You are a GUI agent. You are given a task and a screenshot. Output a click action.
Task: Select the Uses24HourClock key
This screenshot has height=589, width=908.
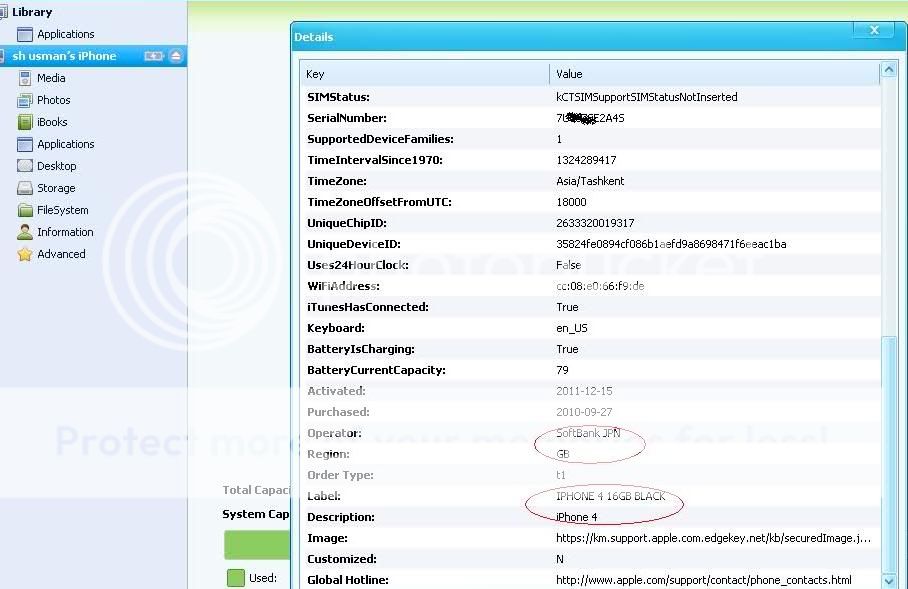click(x=358, y=265)
